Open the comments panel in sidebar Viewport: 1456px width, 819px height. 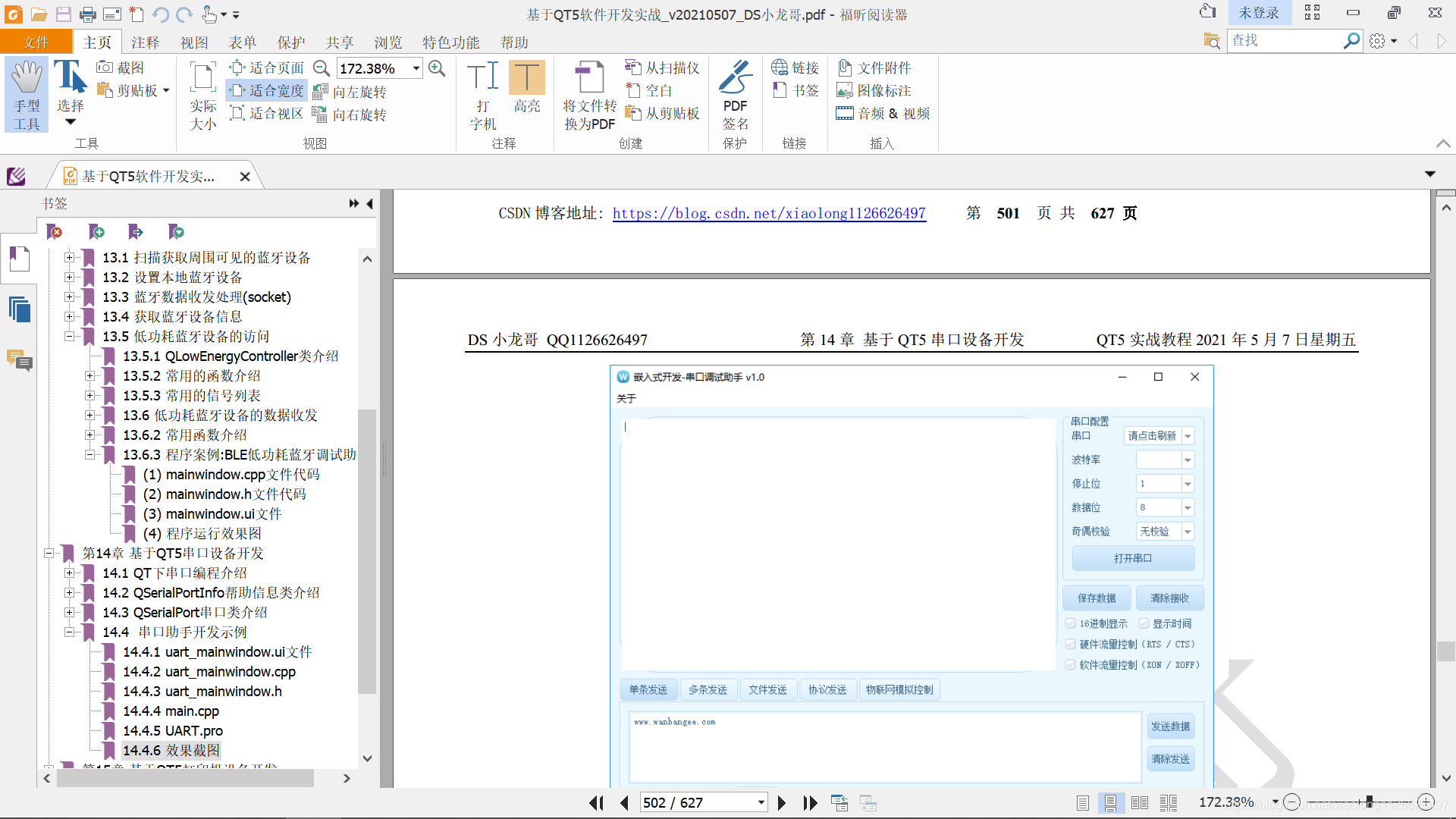[x=20, y=360]
